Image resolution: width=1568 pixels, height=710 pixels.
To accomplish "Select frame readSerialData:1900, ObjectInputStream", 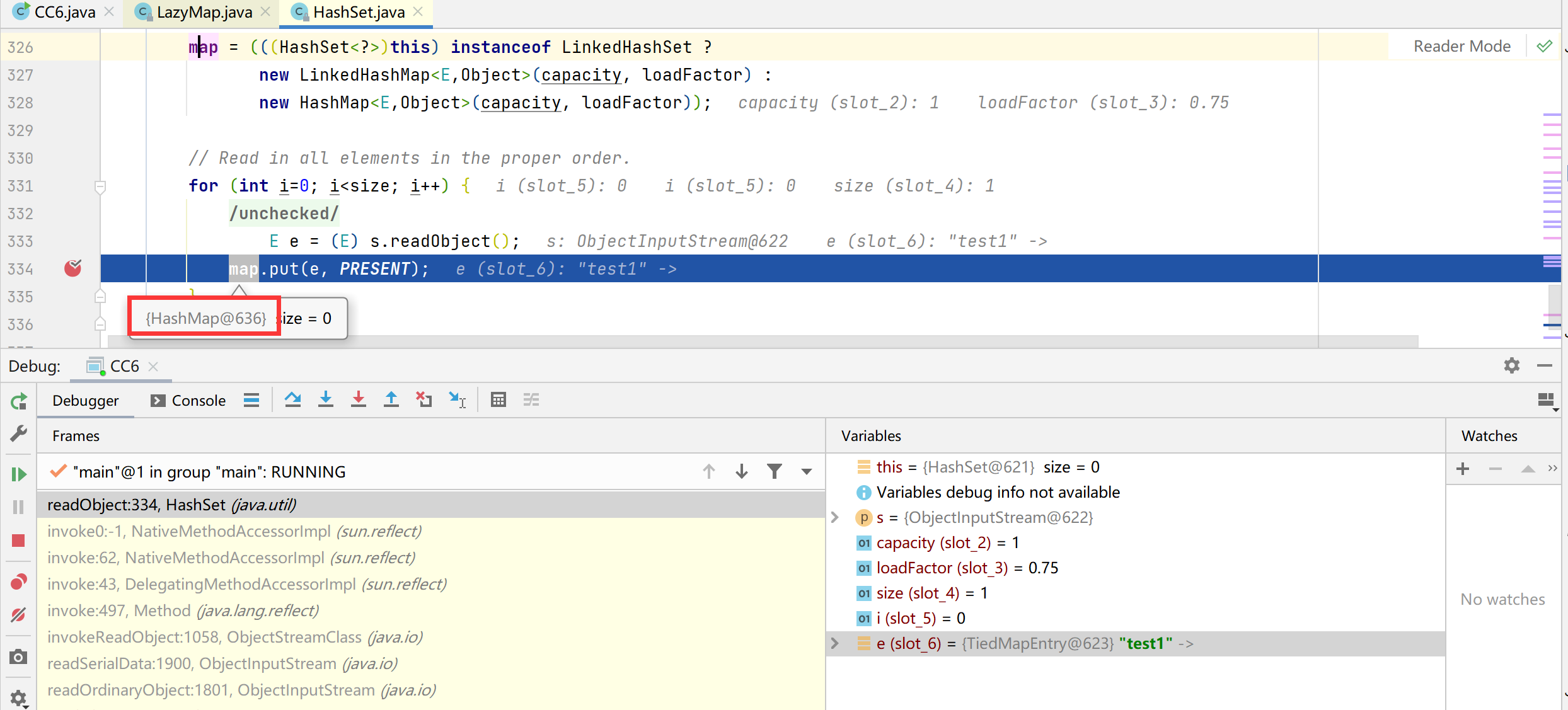I will [431, 663].
